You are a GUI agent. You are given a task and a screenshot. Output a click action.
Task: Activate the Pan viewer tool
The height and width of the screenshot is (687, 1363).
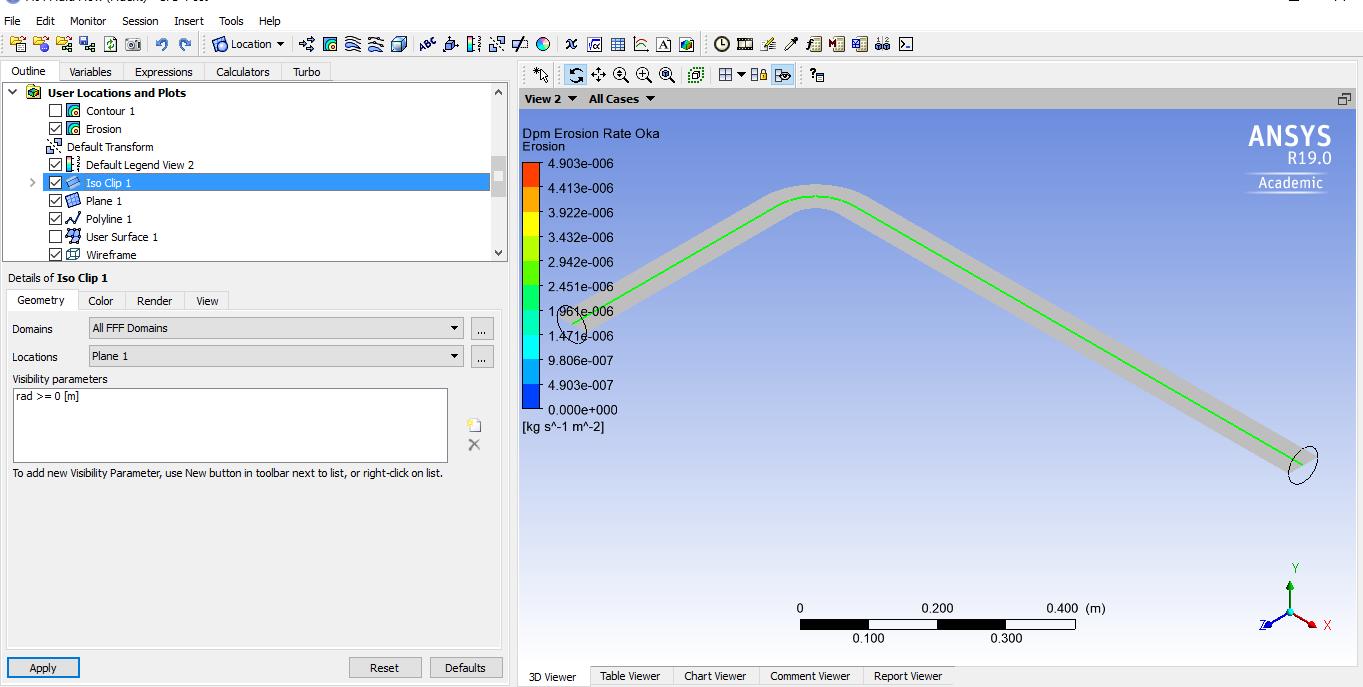[x=598, y=75]
